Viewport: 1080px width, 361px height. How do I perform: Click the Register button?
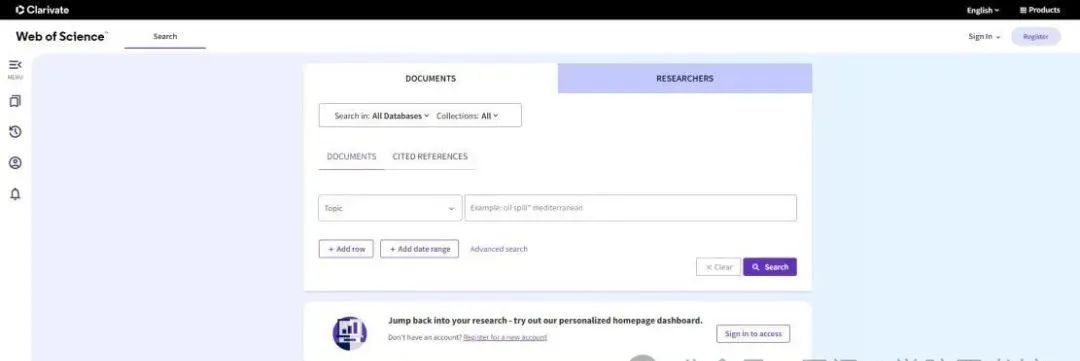point(1036,37)
